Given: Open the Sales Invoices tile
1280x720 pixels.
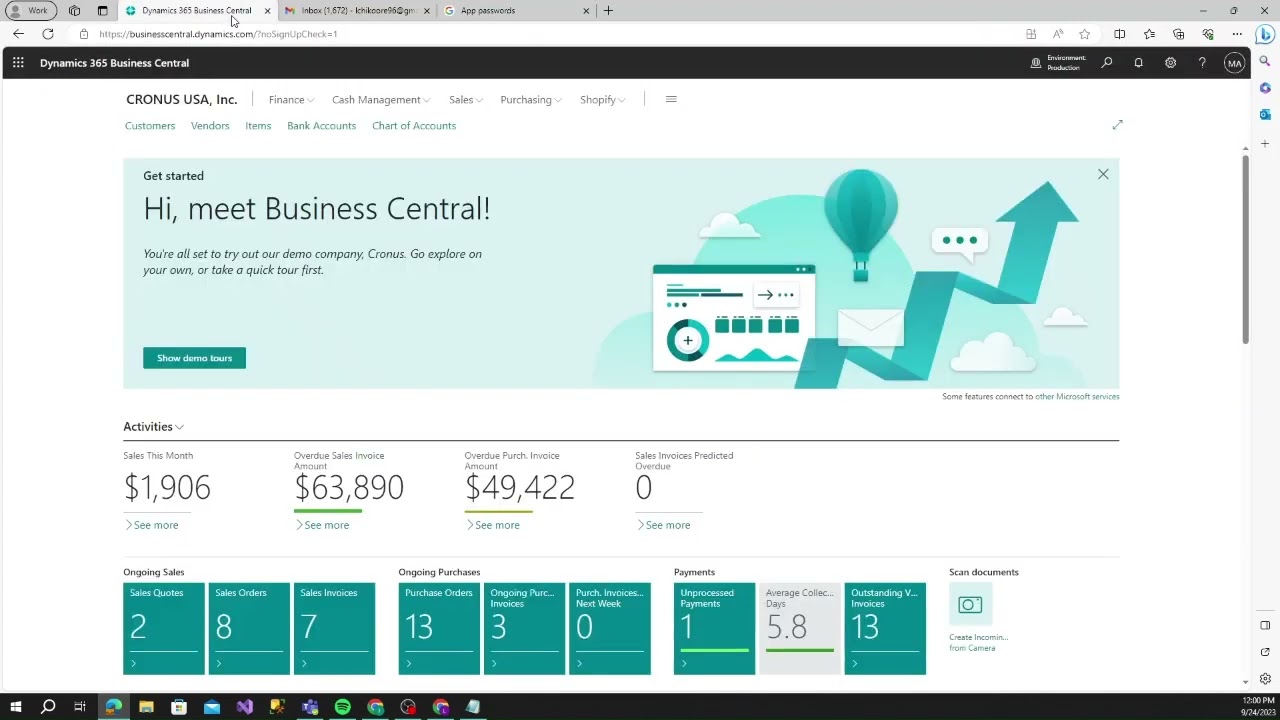Looking at the screenshot, I should (334, 629).
